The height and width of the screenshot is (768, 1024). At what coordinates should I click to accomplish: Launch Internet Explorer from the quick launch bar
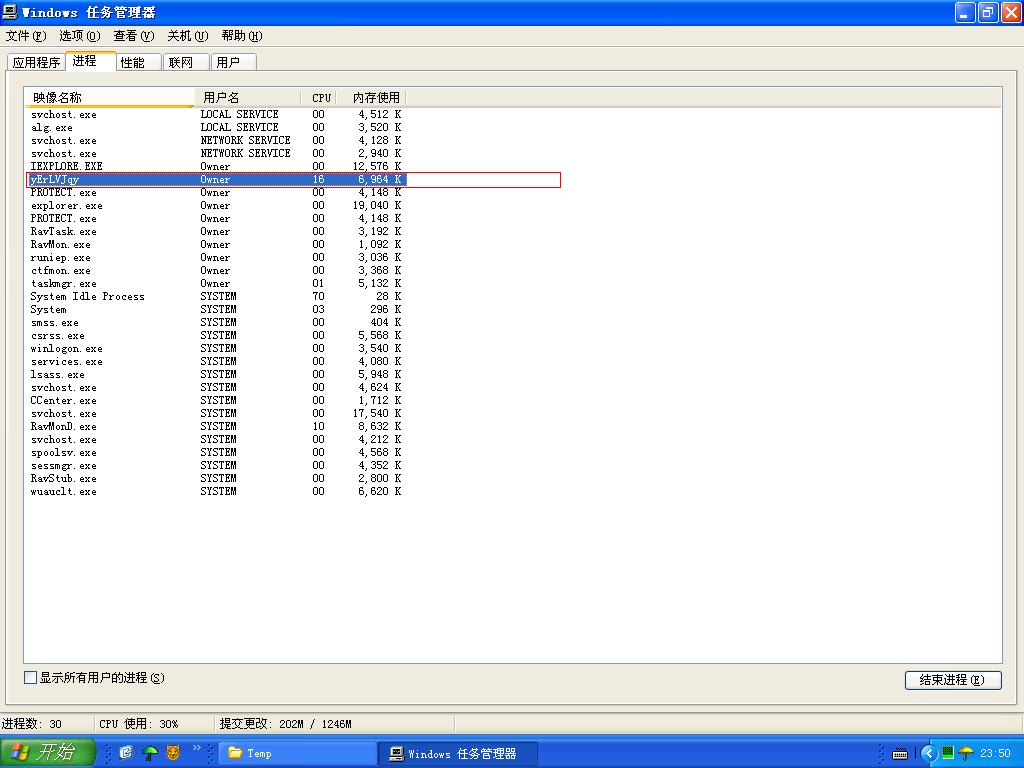click(x=127, y=752)
